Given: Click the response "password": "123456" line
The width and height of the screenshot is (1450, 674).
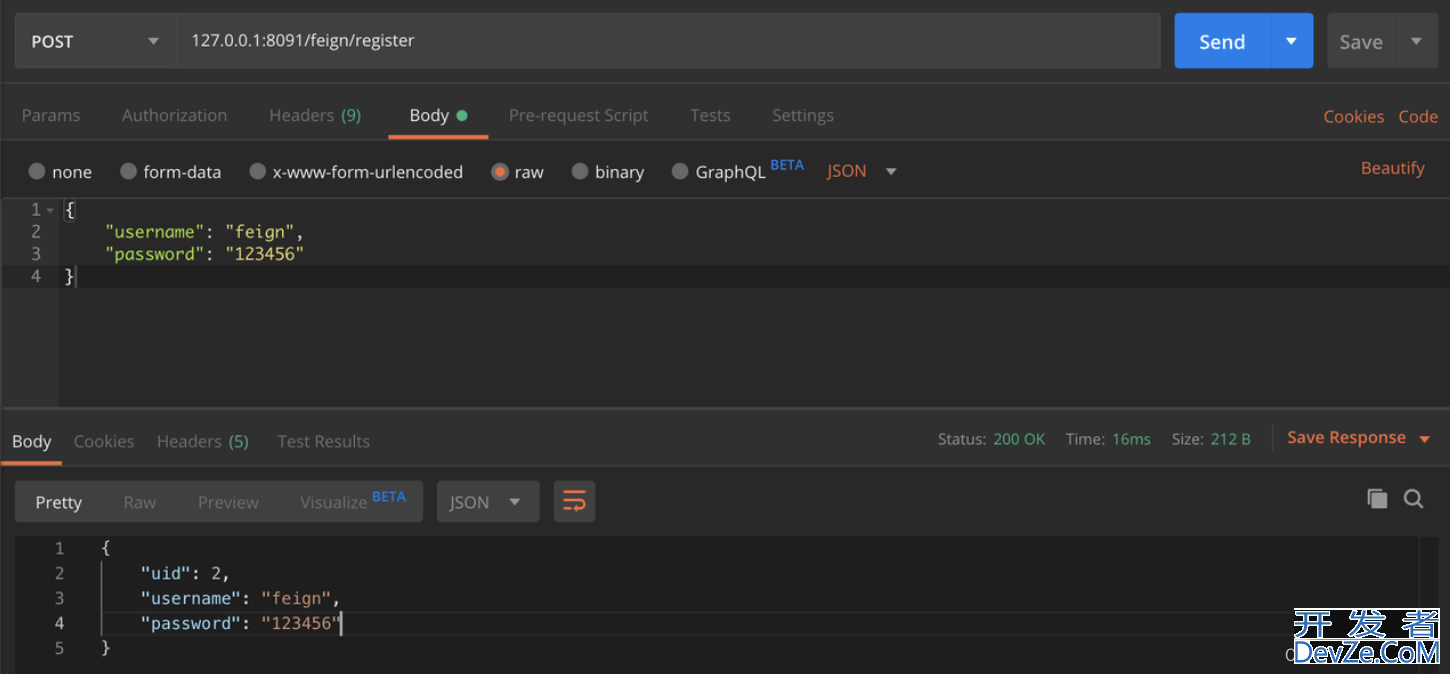Looking at the screenshot, I should (240, 623).
